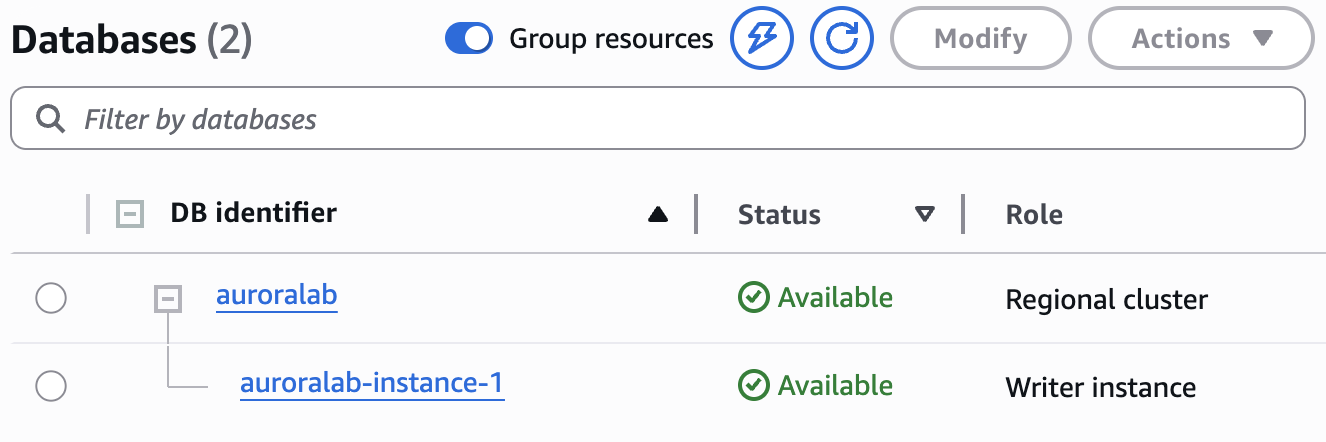Click the Writer instance role cell
1326x442 pixels.
click(x=1101, y=387)
